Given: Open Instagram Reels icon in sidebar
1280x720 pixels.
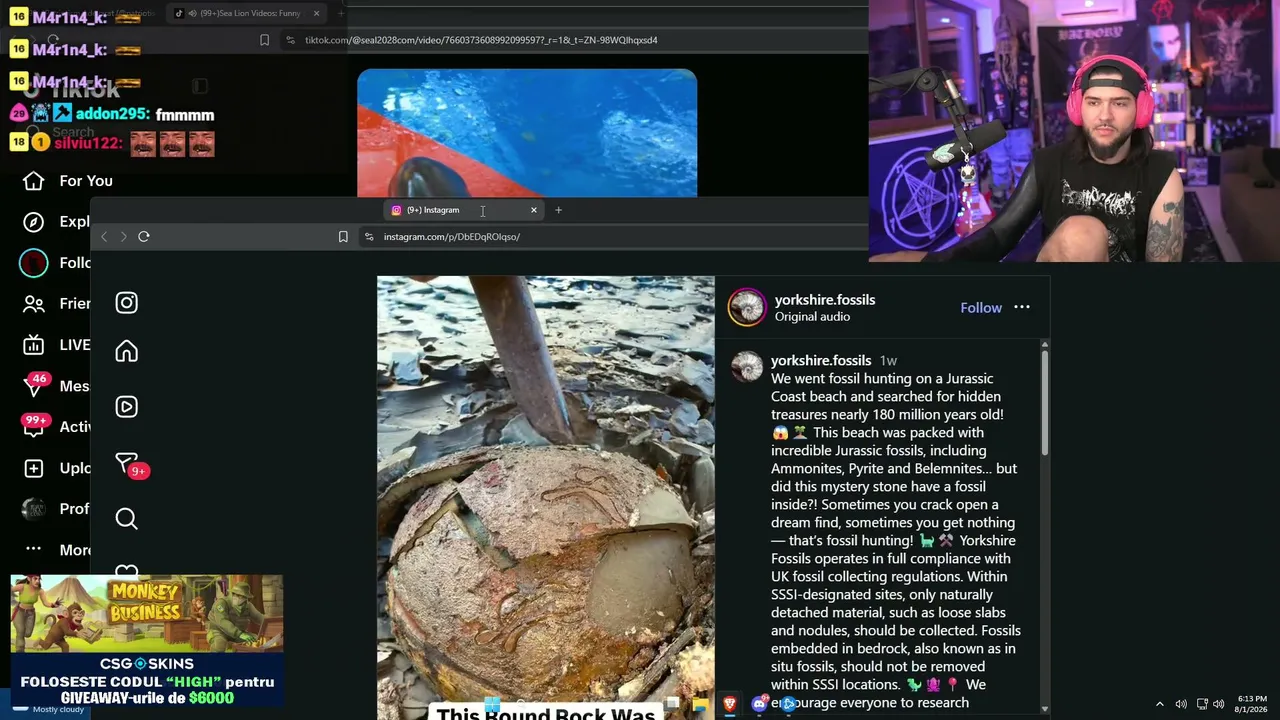Looking at the screenshot, I should 126,406.
